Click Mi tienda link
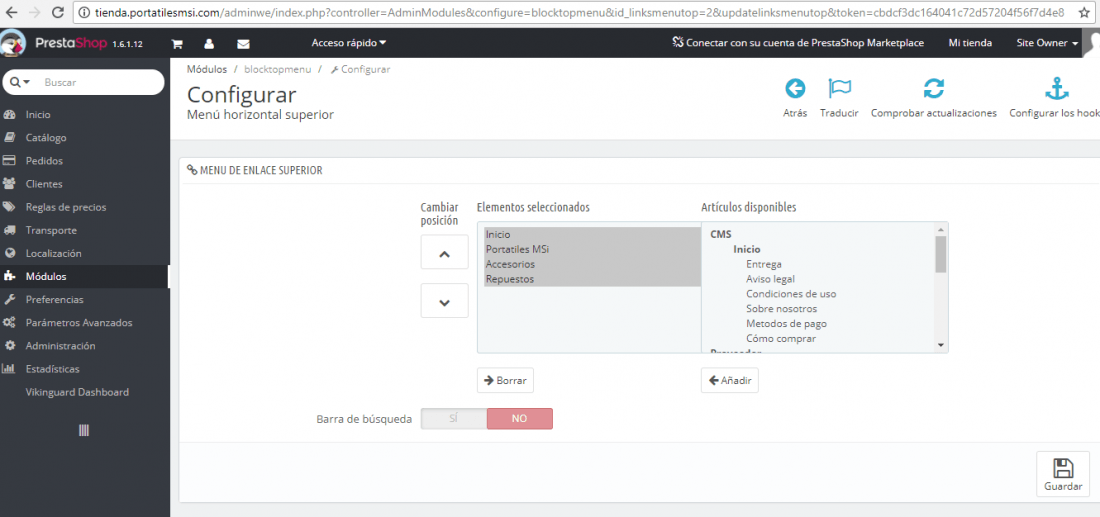The width and height of the screenshot is (1100, 517). [970, 43]
